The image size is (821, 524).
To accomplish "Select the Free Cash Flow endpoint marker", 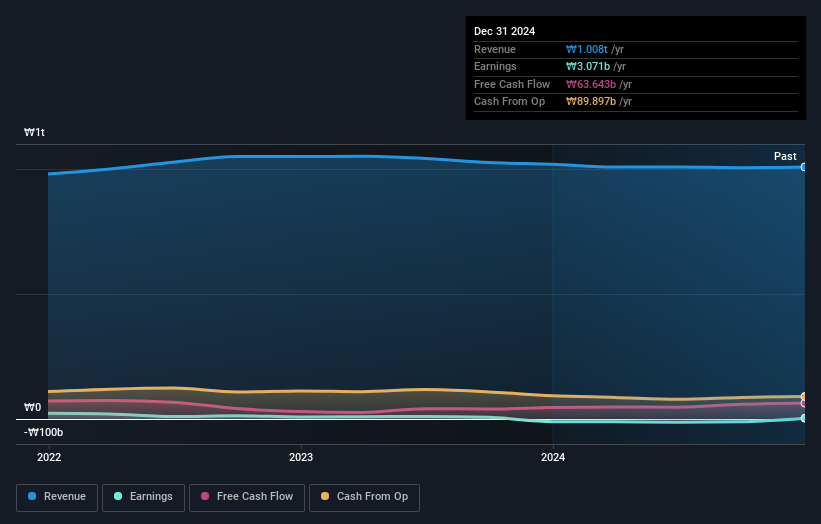I will point(803,403).
